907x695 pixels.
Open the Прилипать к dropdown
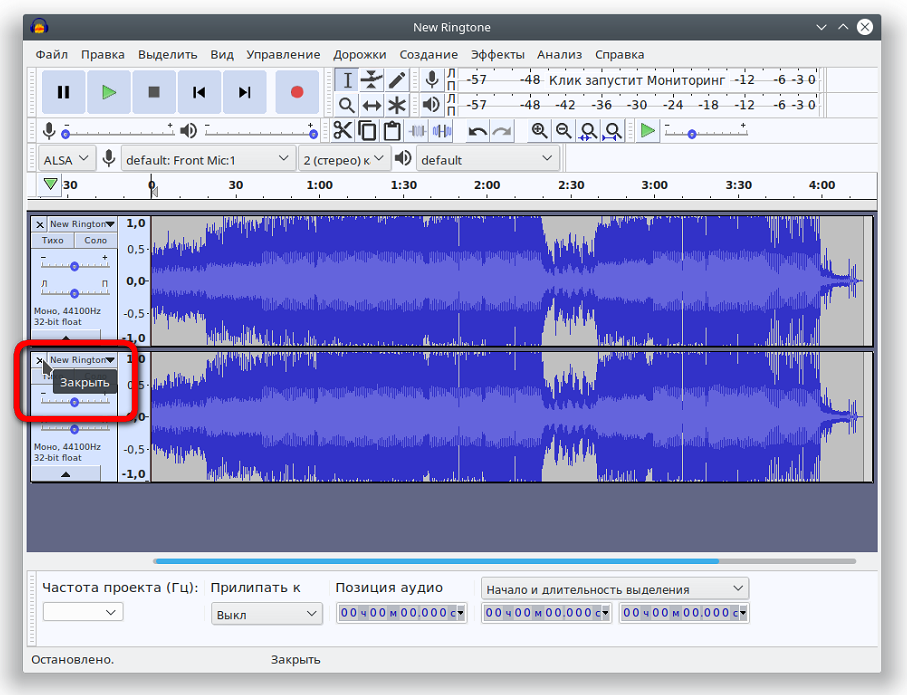(266, 614)
